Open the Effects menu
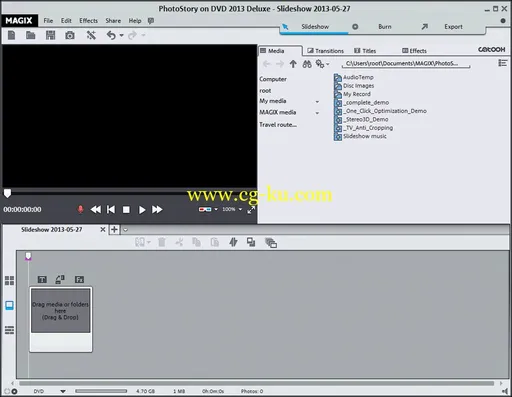Viewport: 512px width, 397px height. pyautogui.click(x=88, y=21)
